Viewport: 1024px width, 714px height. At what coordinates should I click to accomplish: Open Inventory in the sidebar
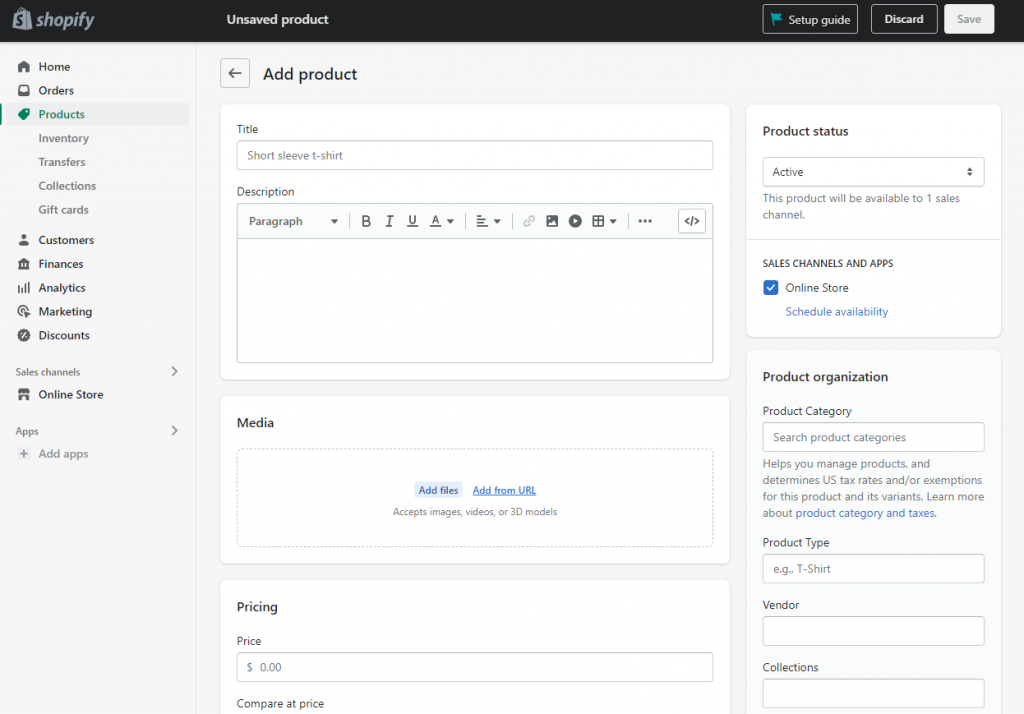point(64,138)
